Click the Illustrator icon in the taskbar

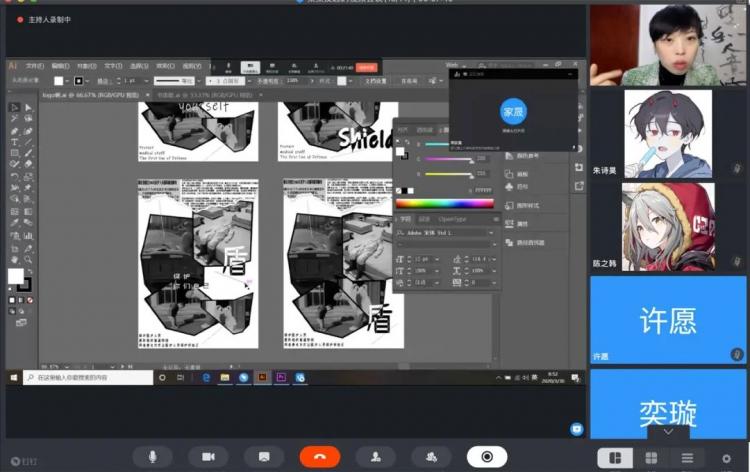[262, 378]
